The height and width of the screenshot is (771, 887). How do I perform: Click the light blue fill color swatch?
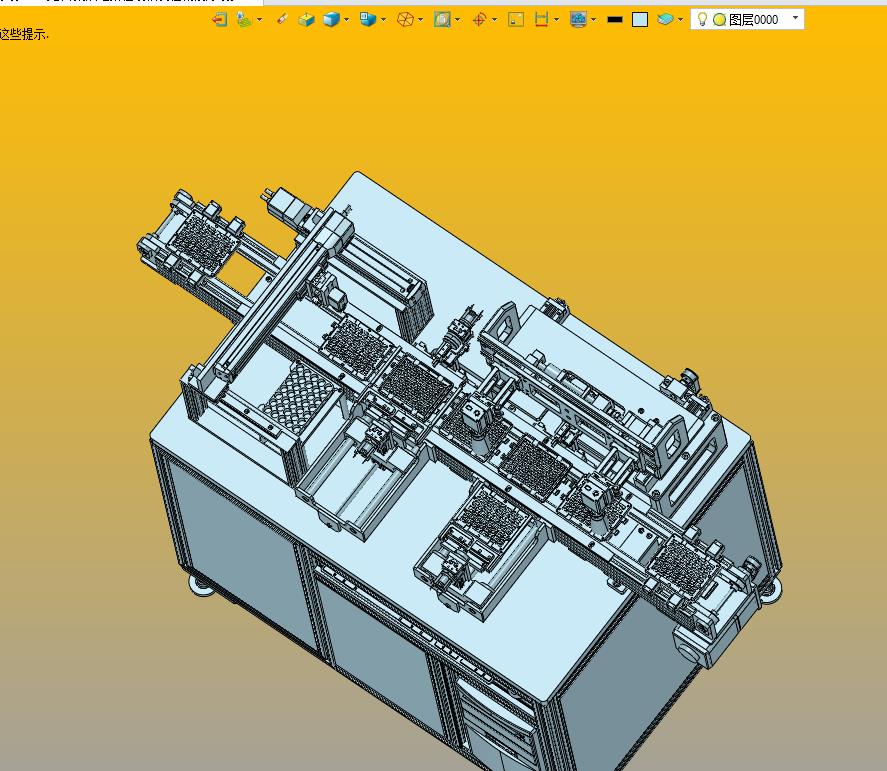point(640,19)
